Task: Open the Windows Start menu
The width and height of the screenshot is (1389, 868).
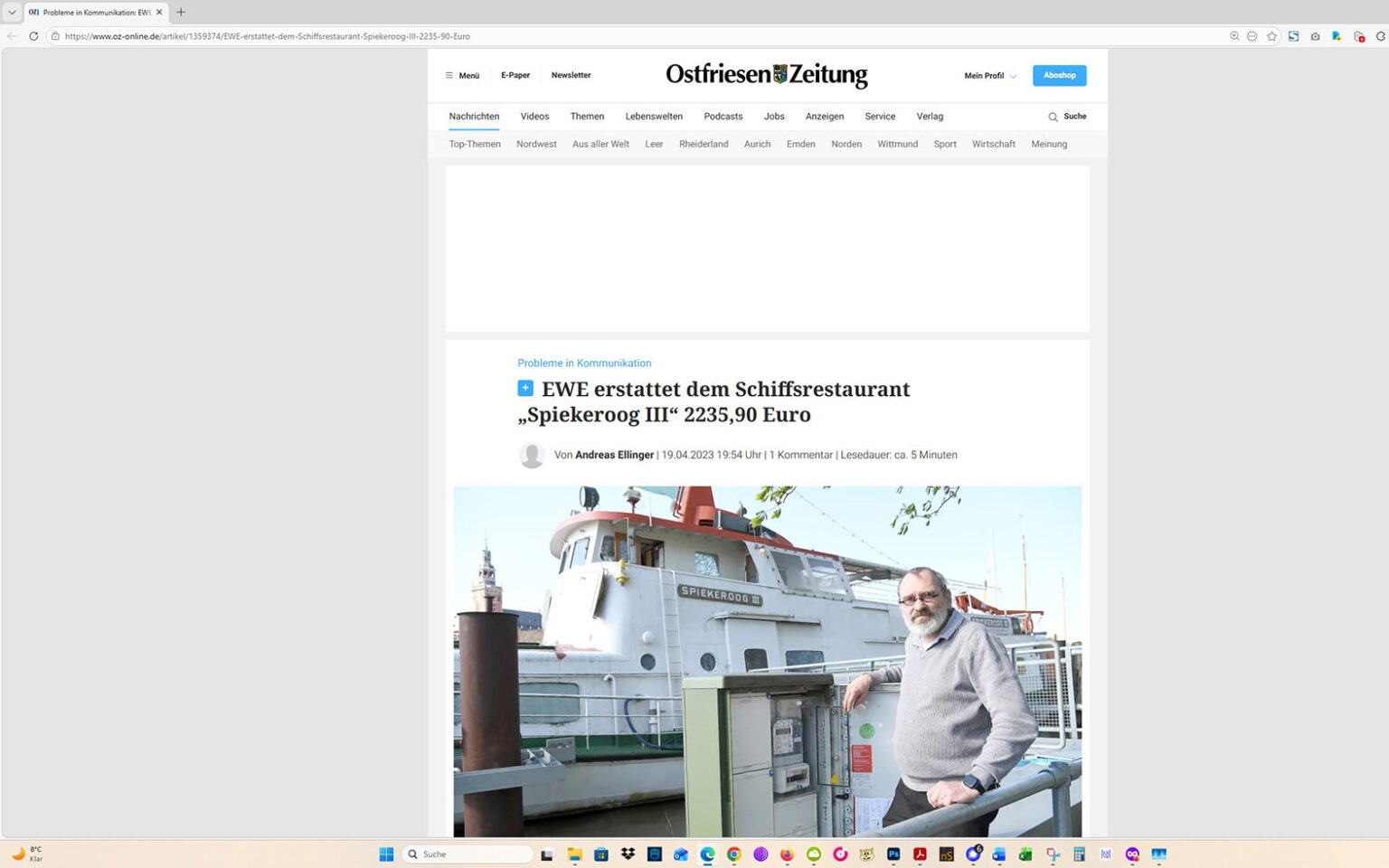Action: [386, 854]
